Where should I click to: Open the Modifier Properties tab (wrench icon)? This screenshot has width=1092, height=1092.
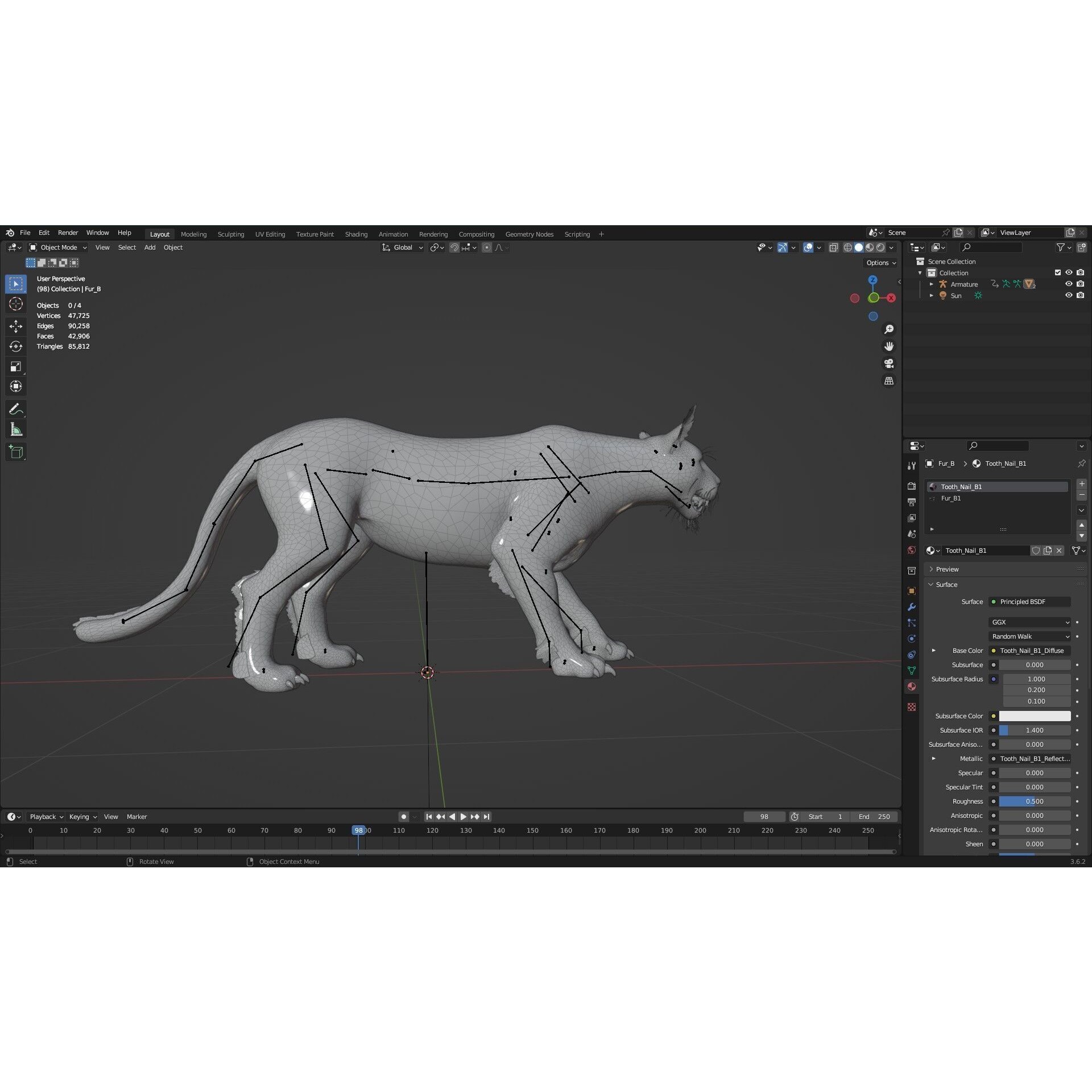click(x=912, y=607)
